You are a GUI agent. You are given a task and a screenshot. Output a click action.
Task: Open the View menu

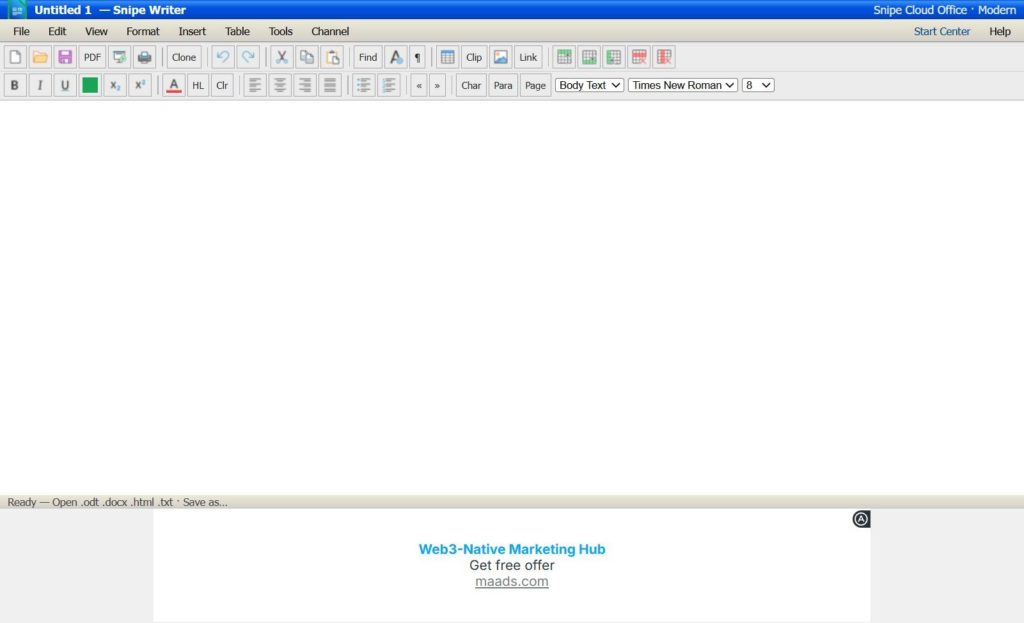pos(96,31)
